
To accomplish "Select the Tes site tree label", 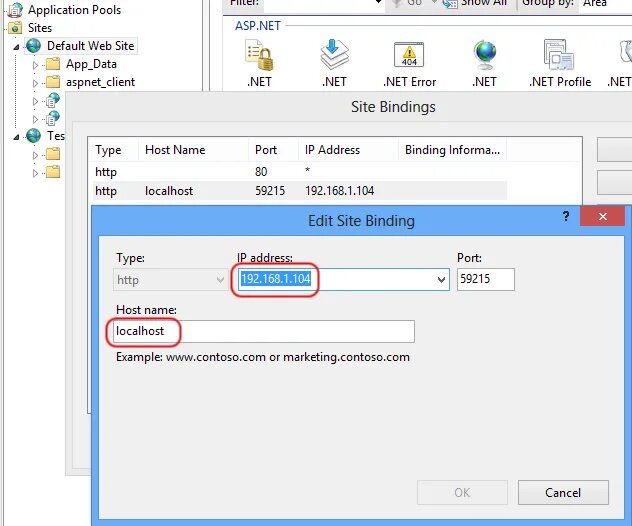I will (x=56, y=136).
